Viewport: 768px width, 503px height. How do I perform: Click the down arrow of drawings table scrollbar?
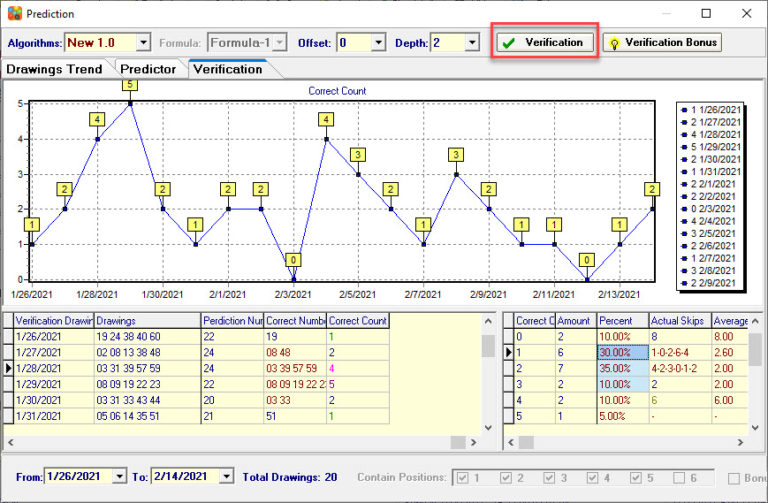pyautogui.click(x=488, y=428)
